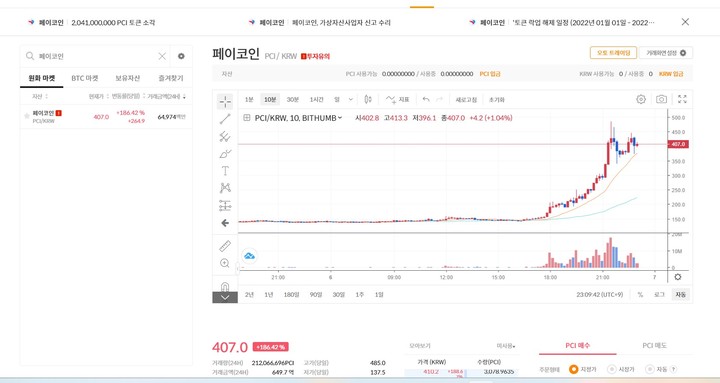Image resolution: width=720 pixels, height=383 pixels.
Task: Click the KRW 입금 link
Action: click(671, 74)
